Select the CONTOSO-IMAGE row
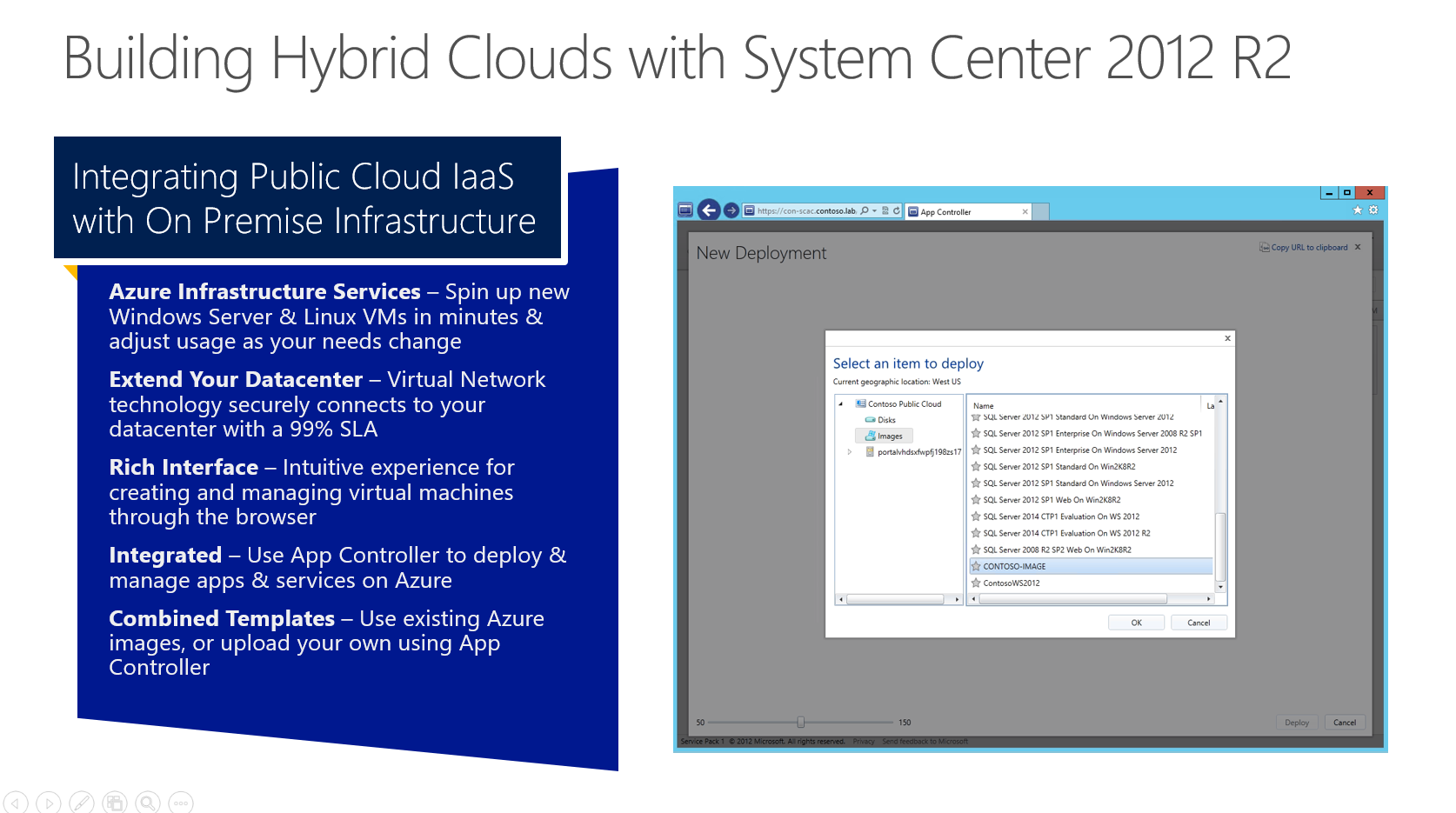 1092,566
